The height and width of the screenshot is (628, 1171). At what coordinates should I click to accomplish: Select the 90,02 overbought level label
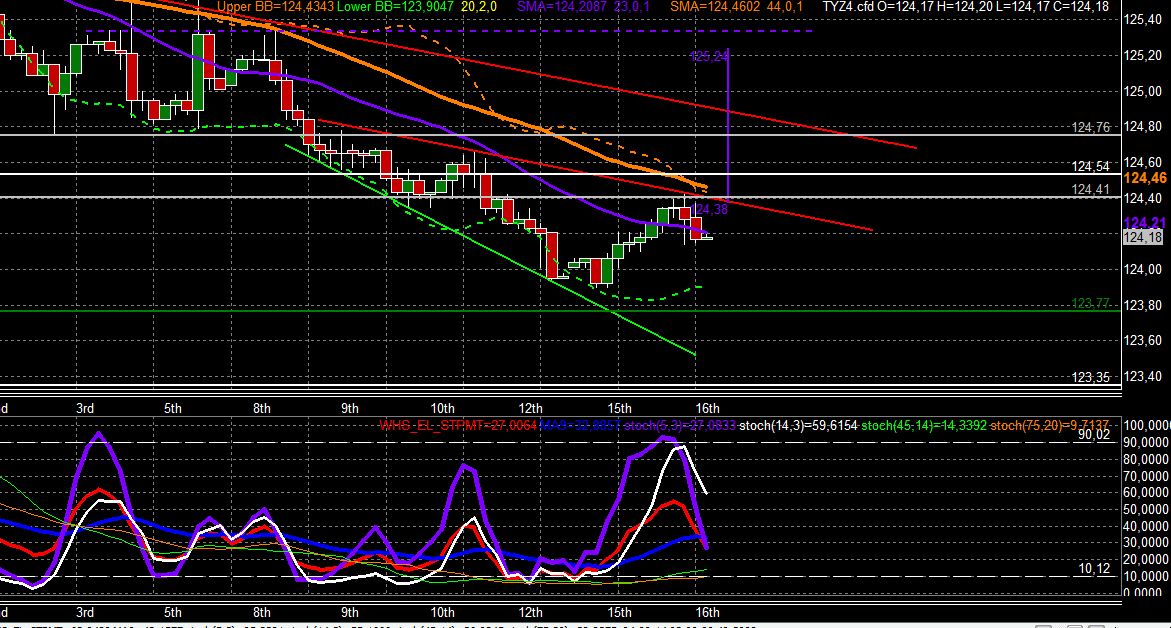(x=1094, y=435)
